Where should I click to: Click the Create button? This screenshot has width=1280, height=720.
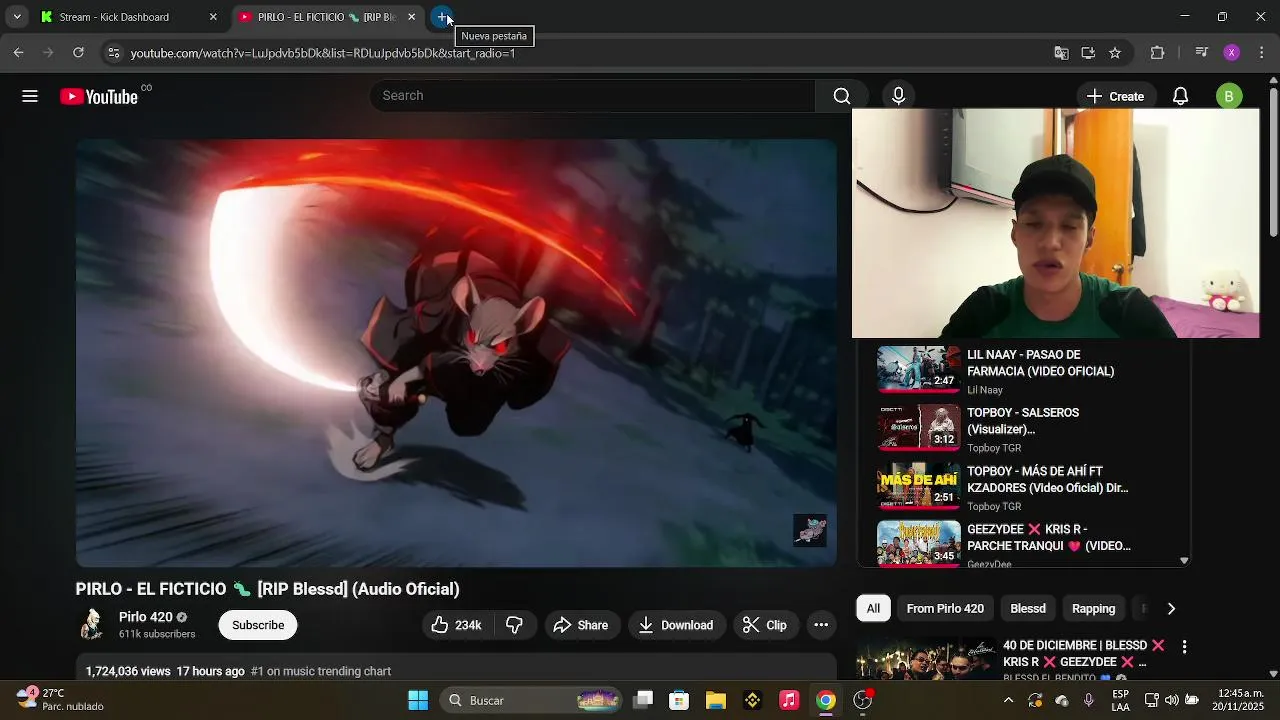click(x=1115, y=96)
